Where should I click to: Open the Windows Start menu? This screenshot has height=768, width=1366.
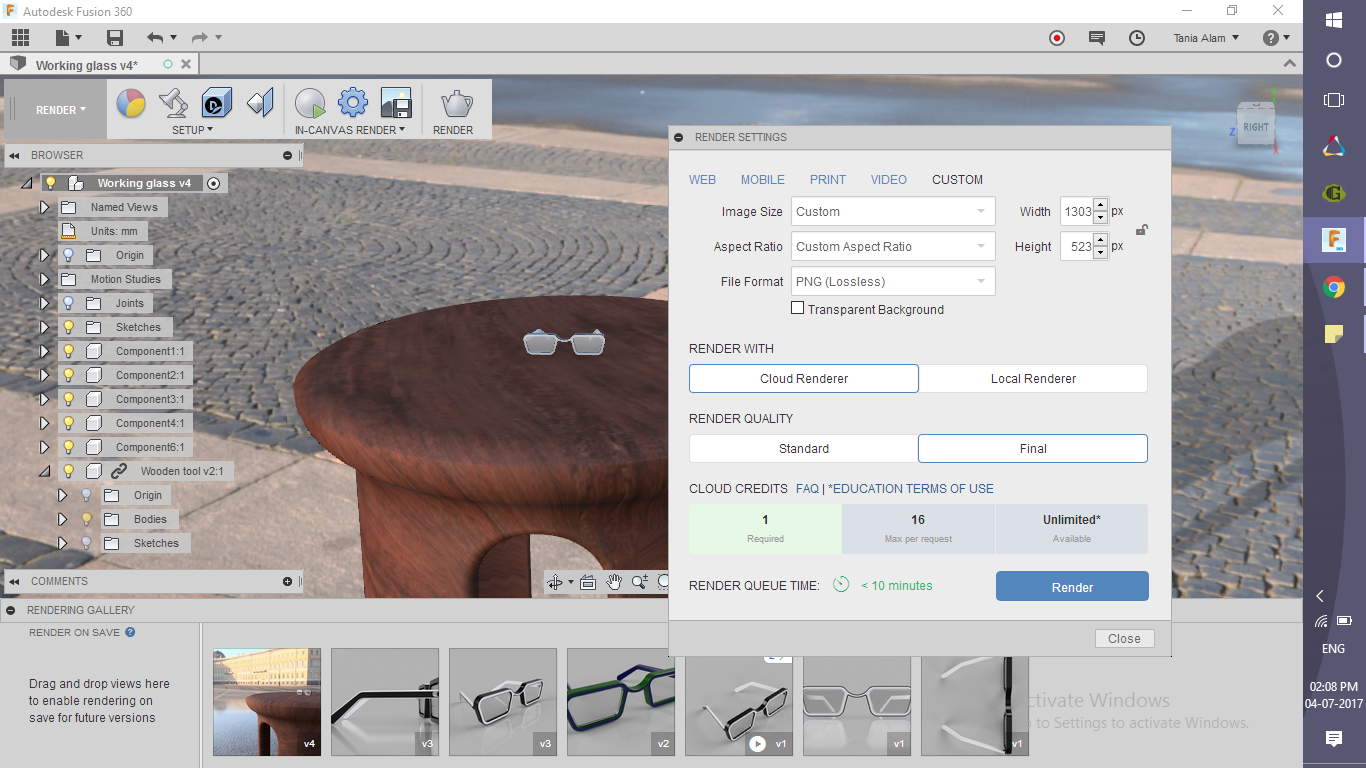(1334, 19)
